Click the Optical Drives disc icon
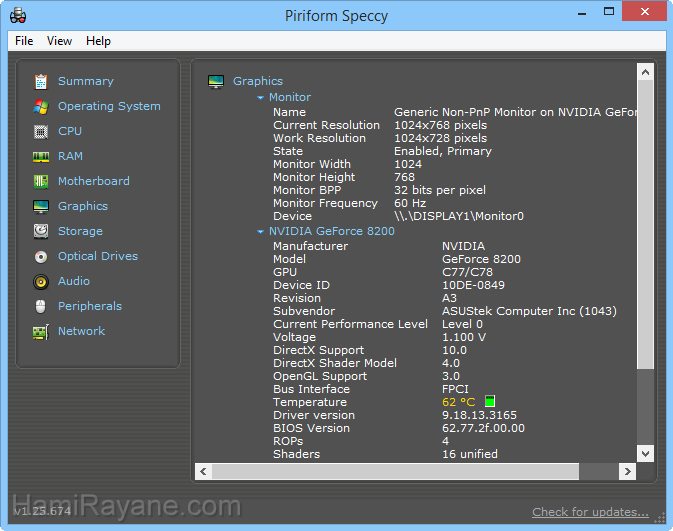The height and width of the screenshot is (531, 673). pos(41,257)
